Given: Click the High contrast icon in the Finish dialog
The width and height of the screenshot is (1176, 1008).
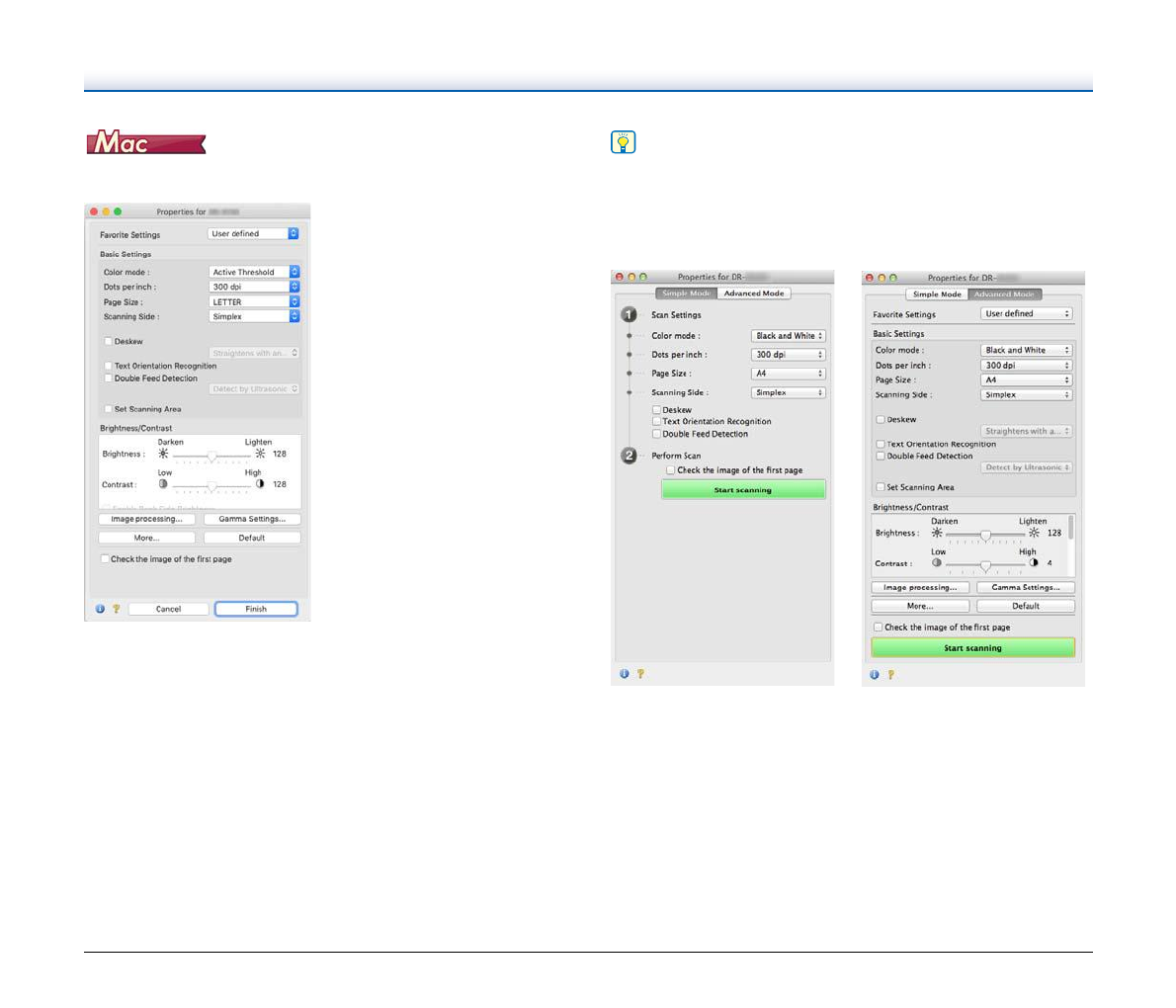Looking at the screenshot, I should point(260,484).
